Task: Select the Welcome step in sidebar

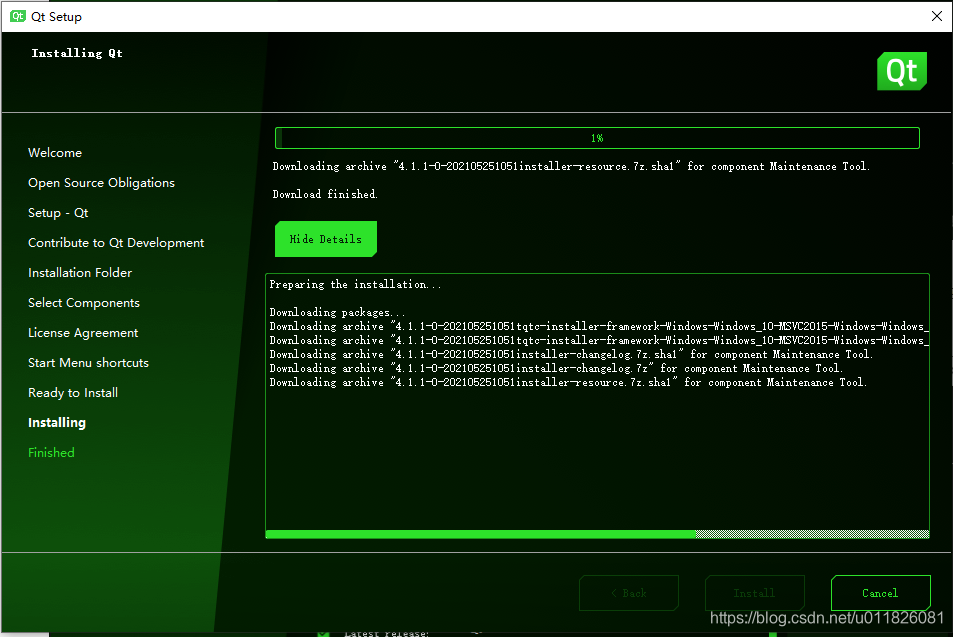Action: coord(55,153)
